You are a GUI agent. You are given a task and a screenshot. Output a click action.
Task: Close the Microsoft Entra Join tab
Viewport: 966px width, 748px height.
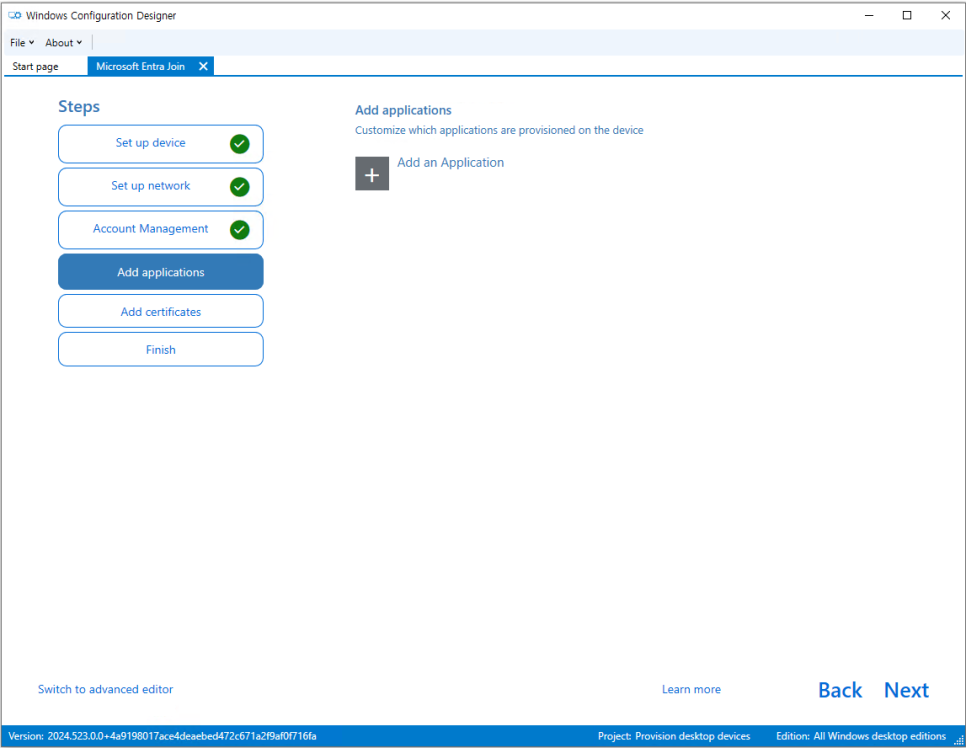click(203, 66)
